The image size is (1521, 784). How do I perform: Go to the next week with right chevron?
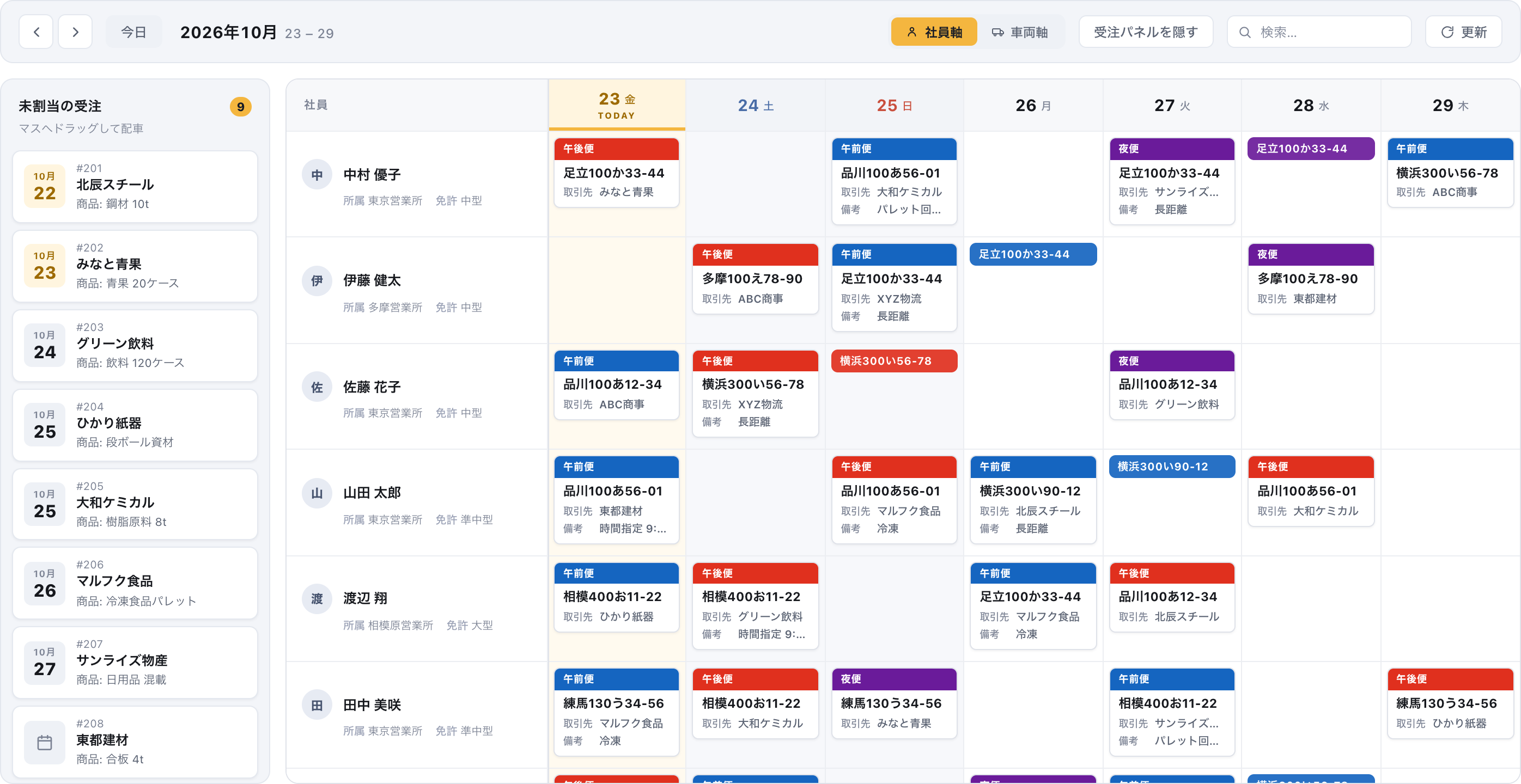coord(75,32)
